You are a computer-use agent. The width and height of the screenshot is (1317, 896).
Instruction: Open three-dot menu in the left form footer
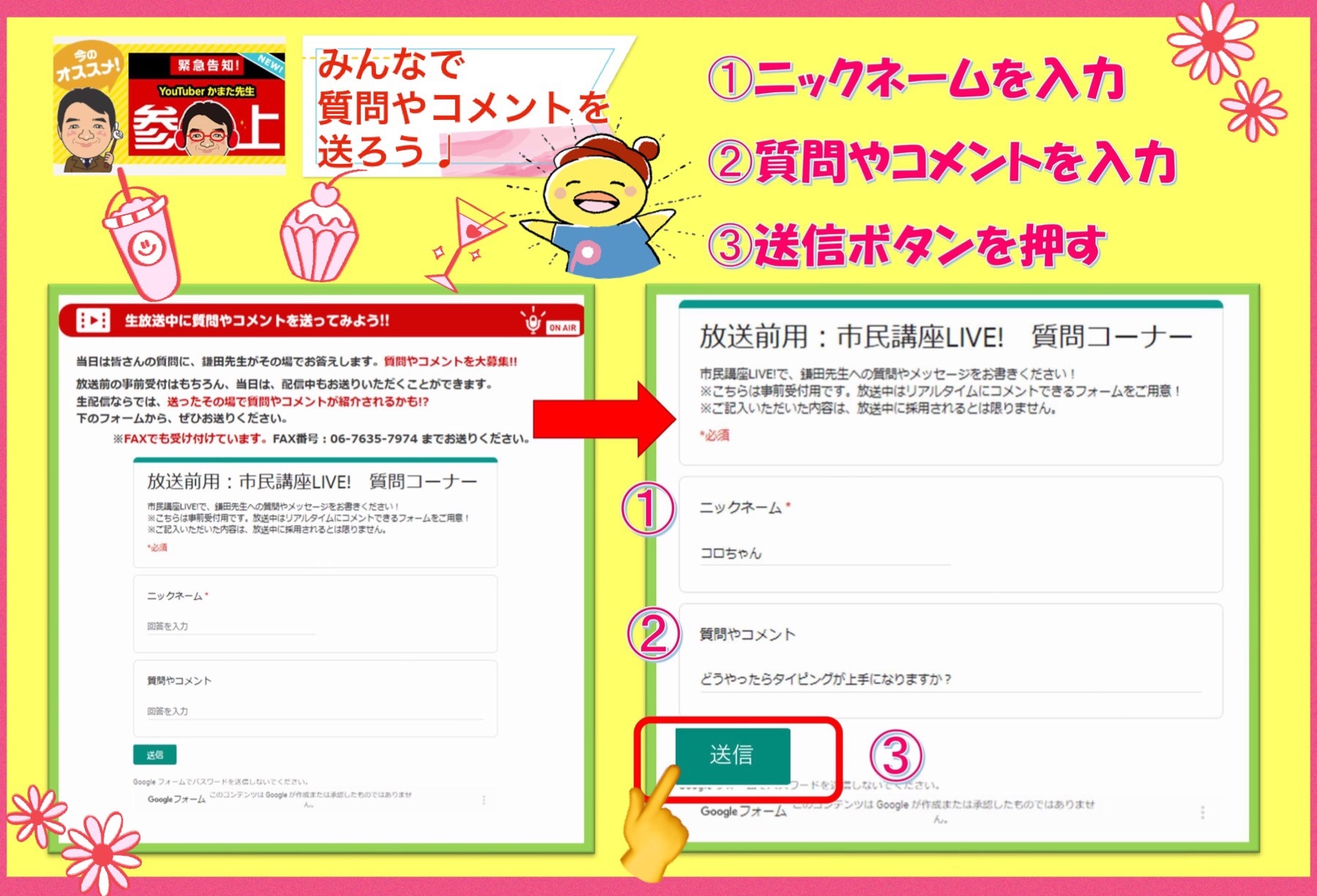click(484, 800)
